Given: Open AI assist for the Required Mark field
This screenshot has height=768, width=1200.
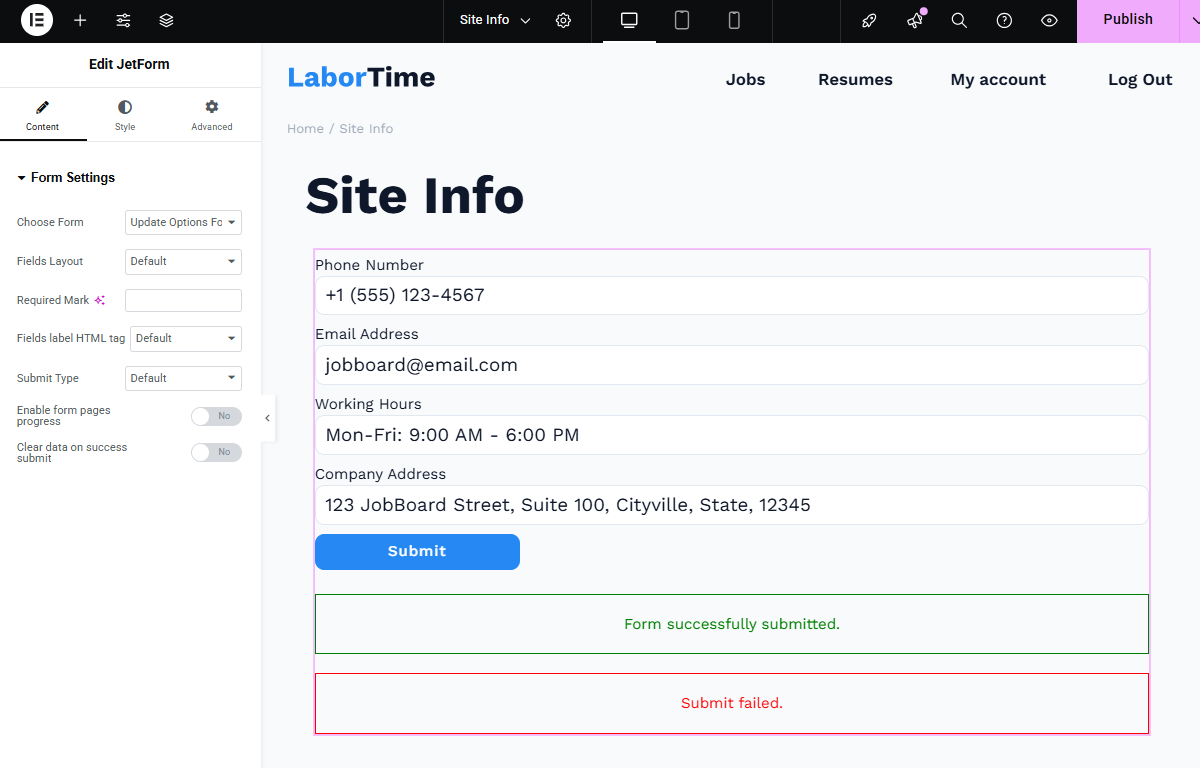Looking at the screenshot, I should 97,299.
